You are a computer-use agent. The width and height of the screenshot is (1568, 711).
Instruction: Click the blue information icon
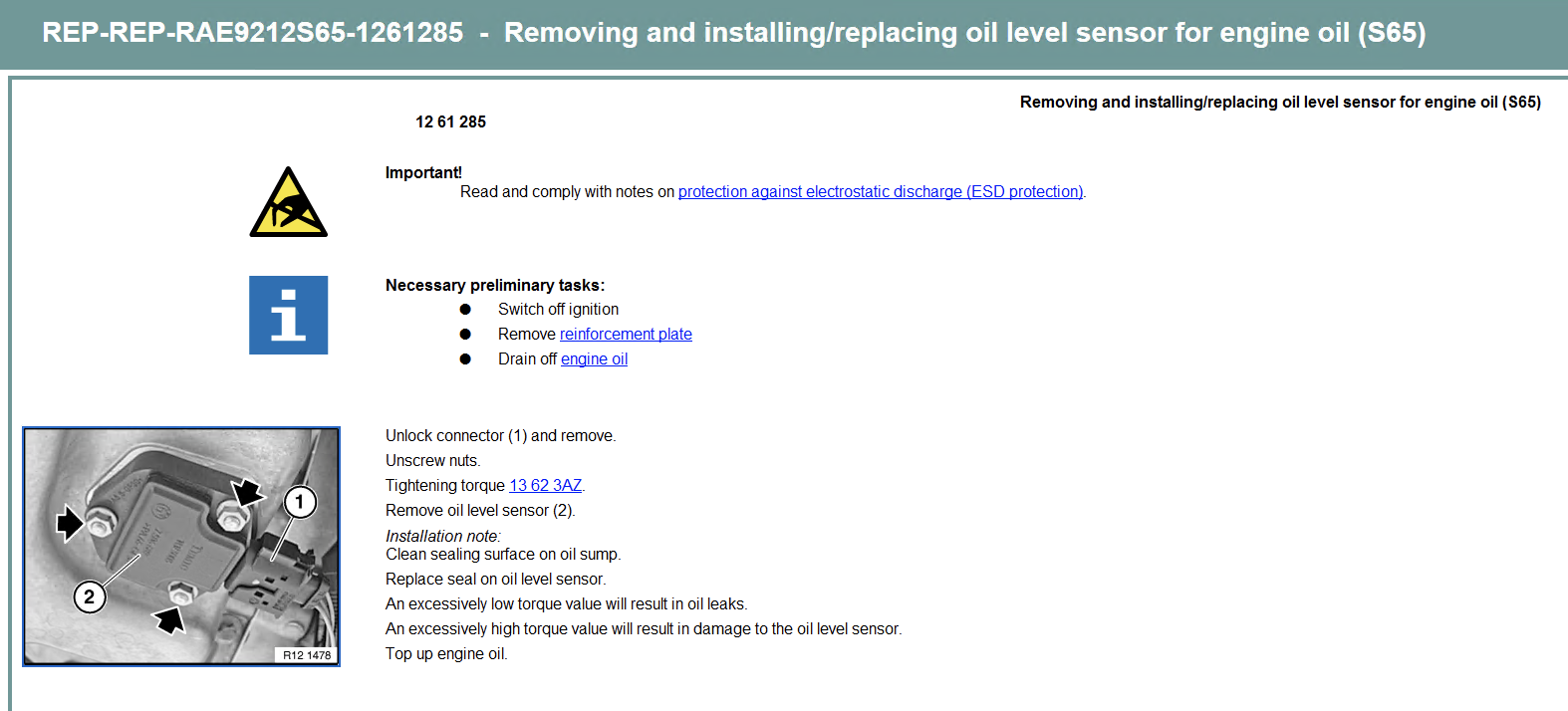288,315
